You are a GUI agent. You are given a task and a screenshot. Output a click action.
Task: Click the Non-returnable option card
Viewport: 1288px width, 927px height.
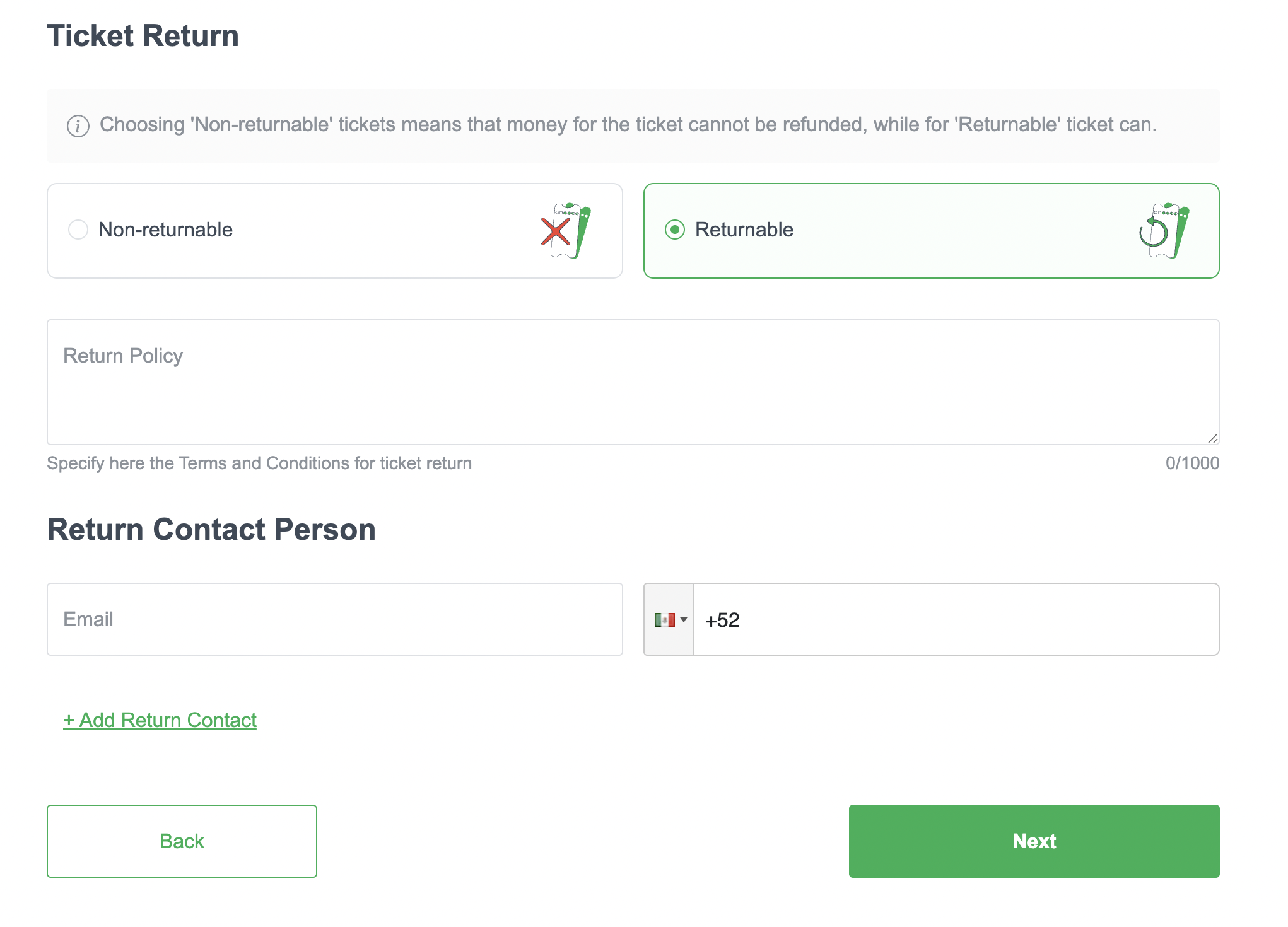click(x=334, y=230)
